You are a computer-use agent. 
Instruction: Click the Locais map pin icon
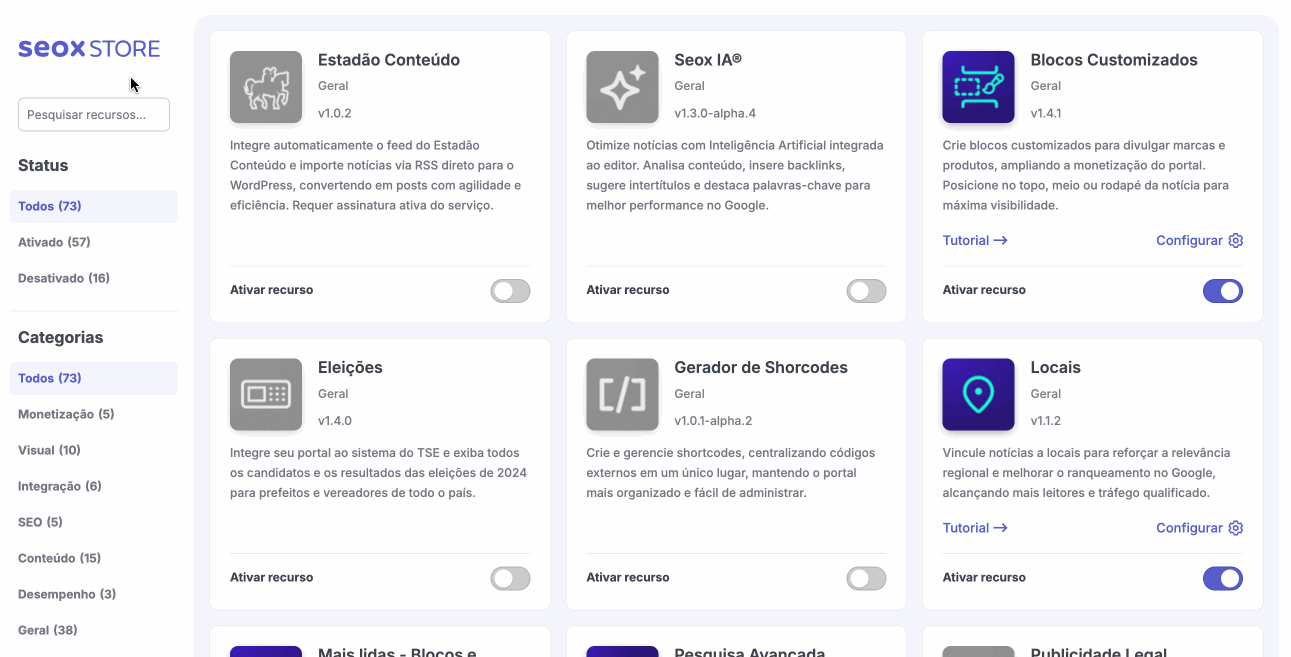pyautogui.click(x=978, y=394)
